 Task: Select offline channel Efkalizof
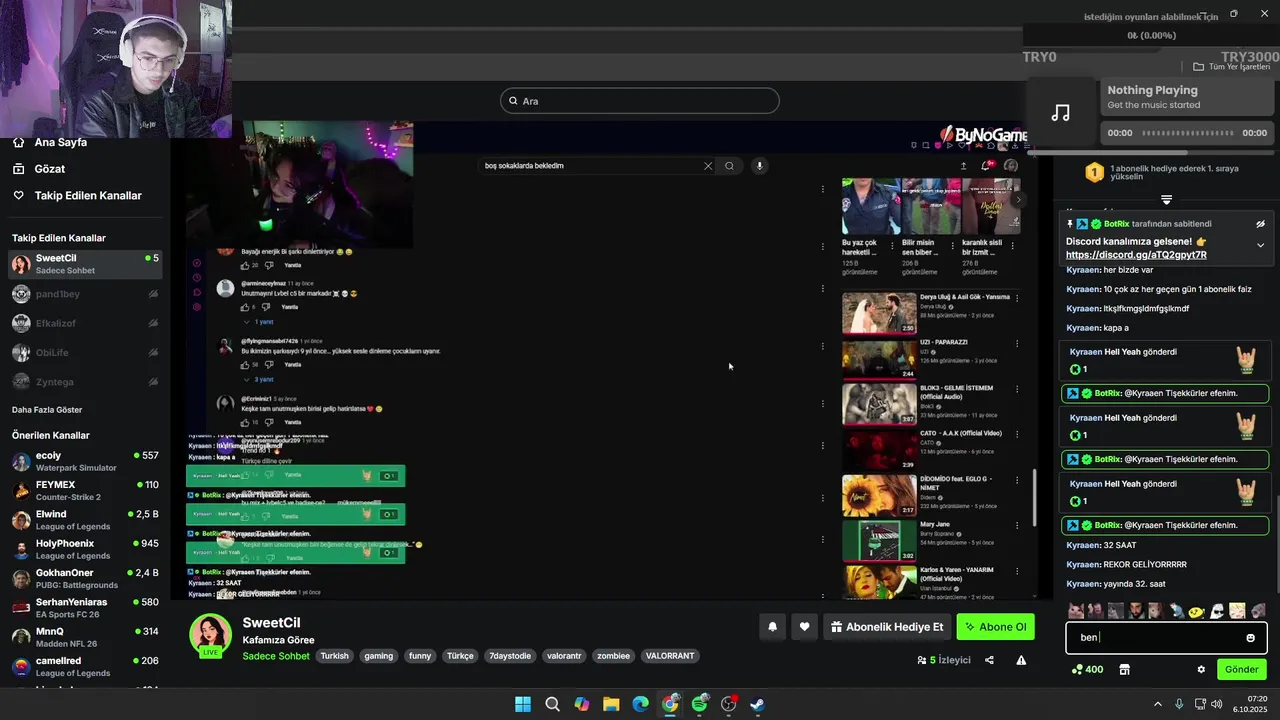pos(85,323)
